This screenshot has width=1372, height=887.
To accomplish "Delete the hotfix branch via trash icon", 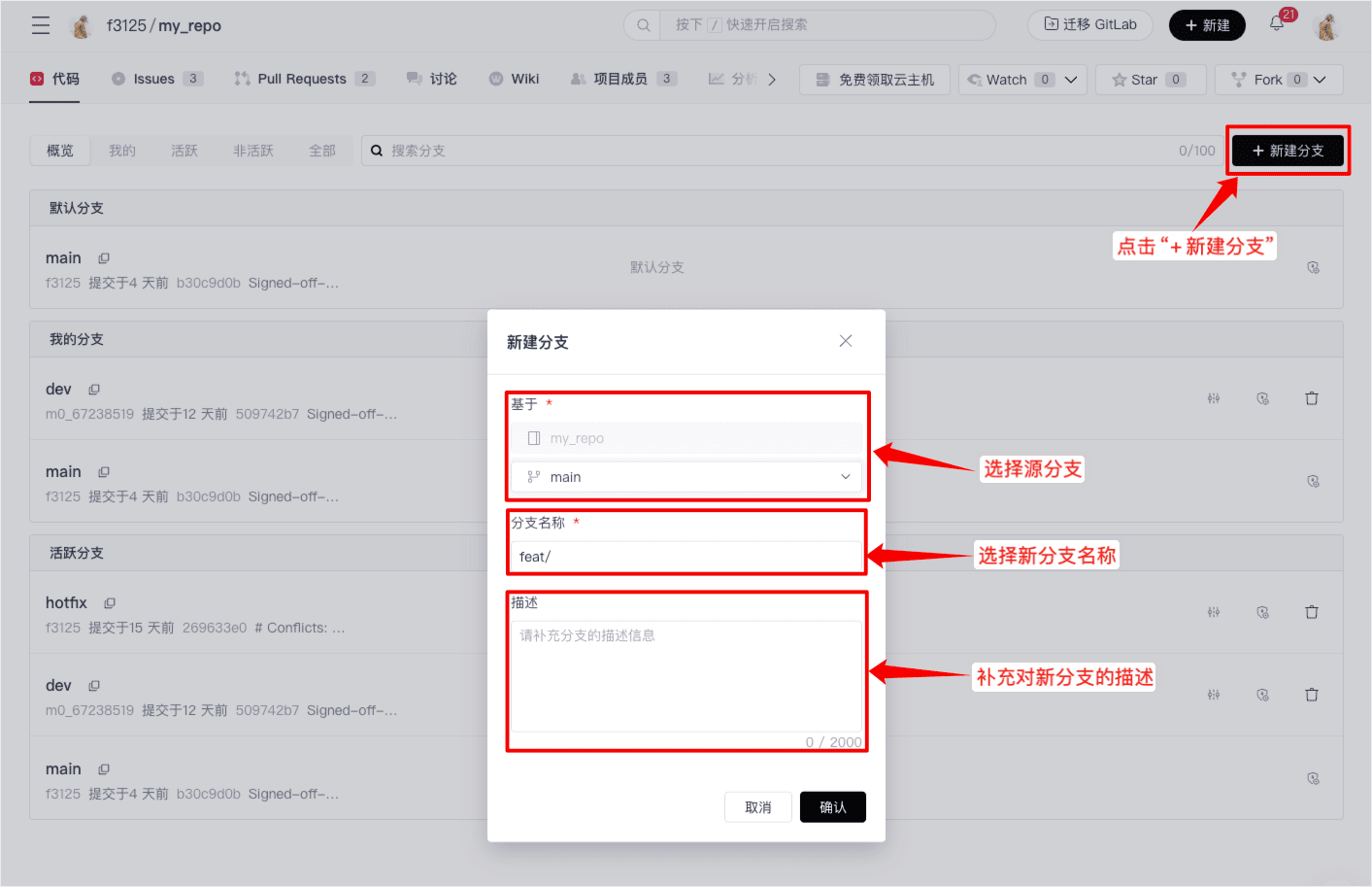I will click(x=1312, y=612).
